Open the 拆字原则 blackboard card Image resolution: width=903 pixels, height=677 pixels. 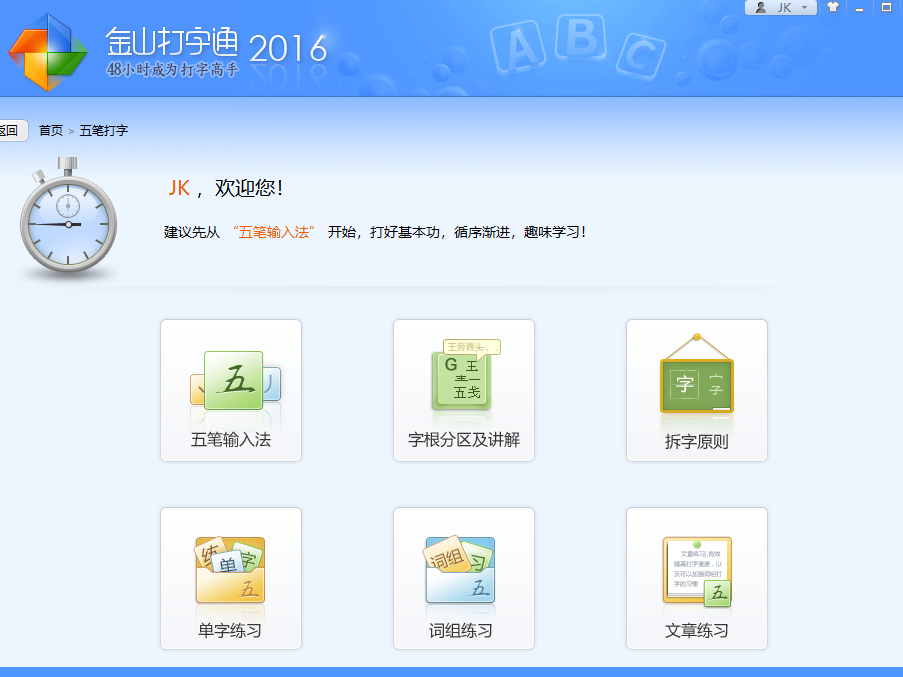pyautogui.click(x=697, y=390)
